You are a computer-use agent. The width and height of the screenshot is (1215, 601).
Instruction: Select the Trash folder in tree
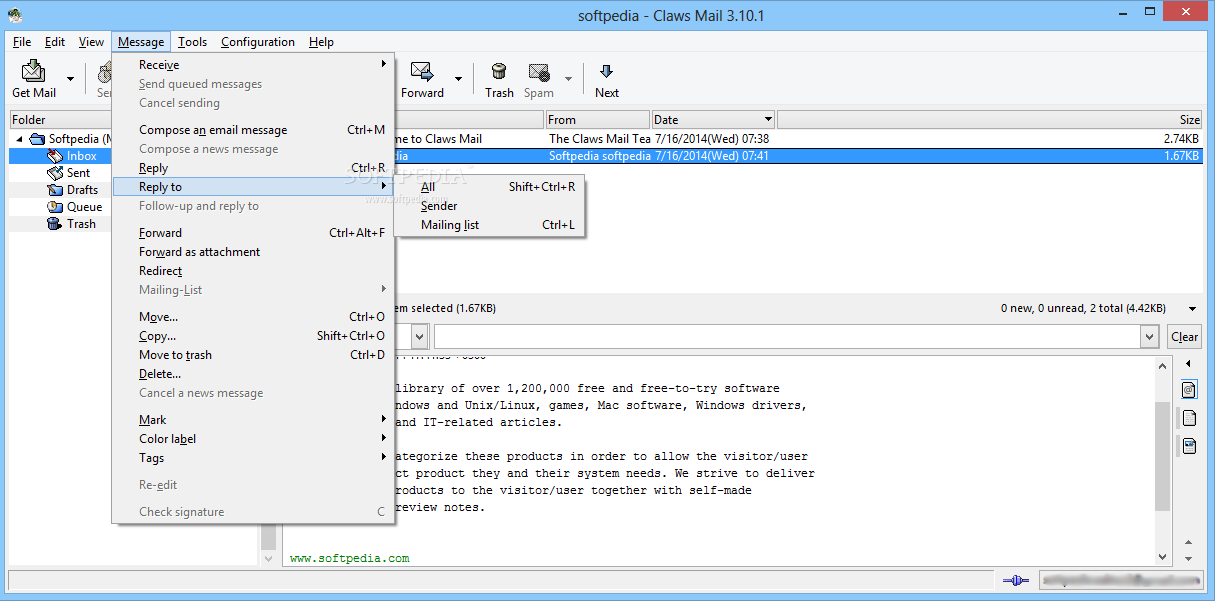pos(81,224)
